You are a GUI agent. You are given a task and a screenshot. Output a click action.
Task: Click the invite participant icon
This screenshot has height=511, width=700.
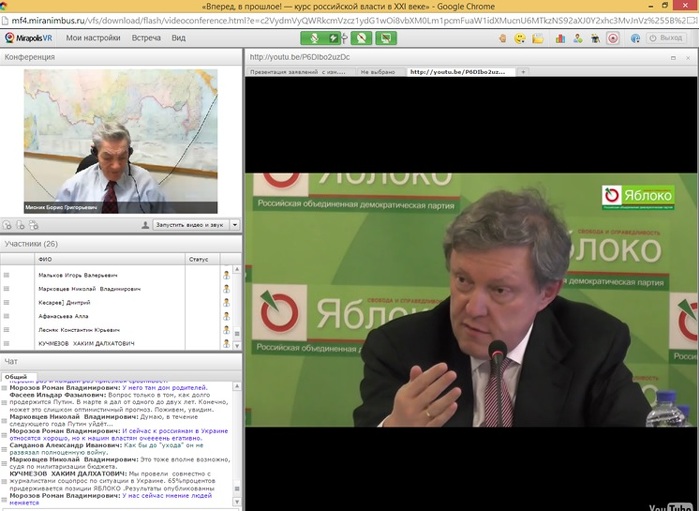[578, 38]
